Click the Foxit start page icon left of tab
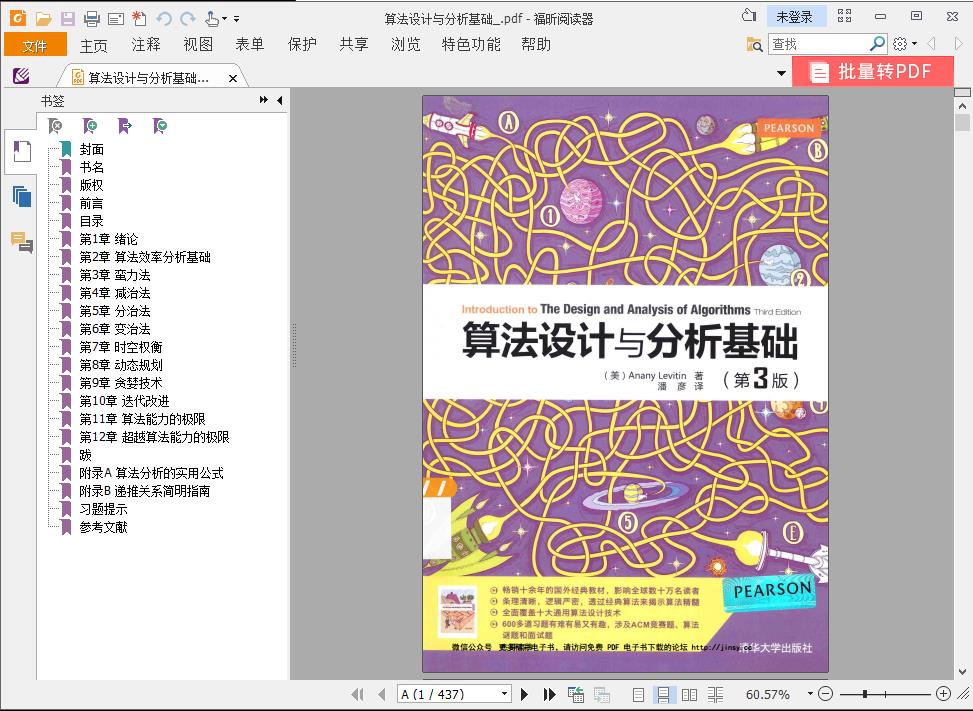This screenshot has height=711, width=973. 21,76
